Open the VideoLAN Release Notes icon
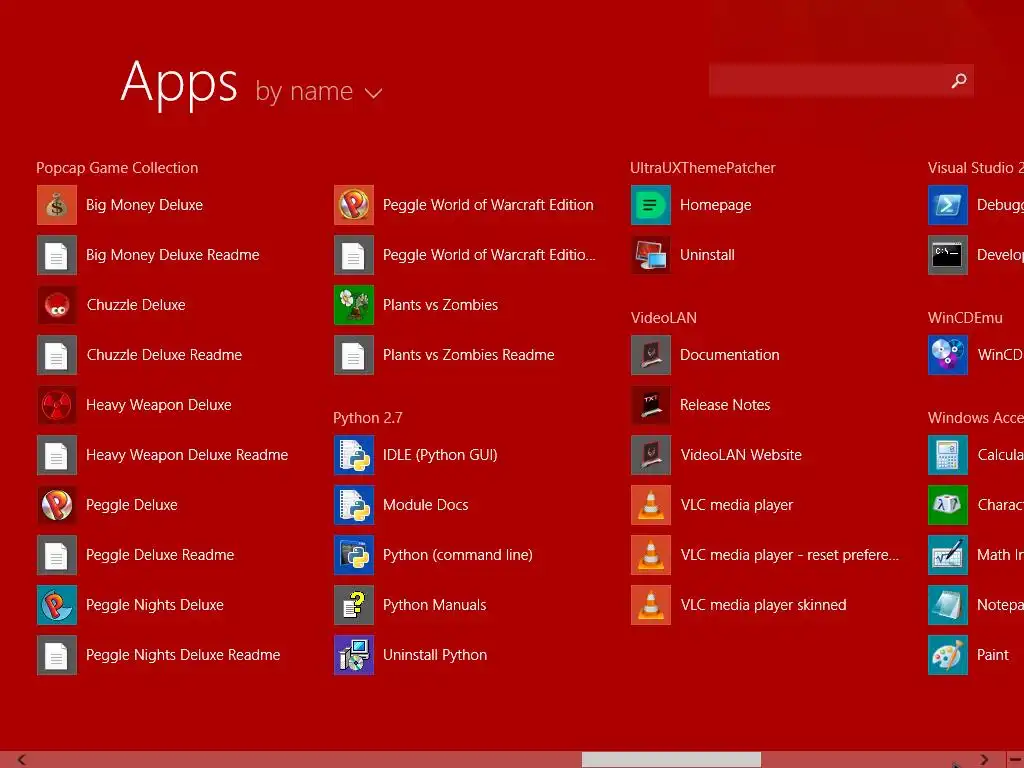1024x768 pixels. tap(651, 405)
